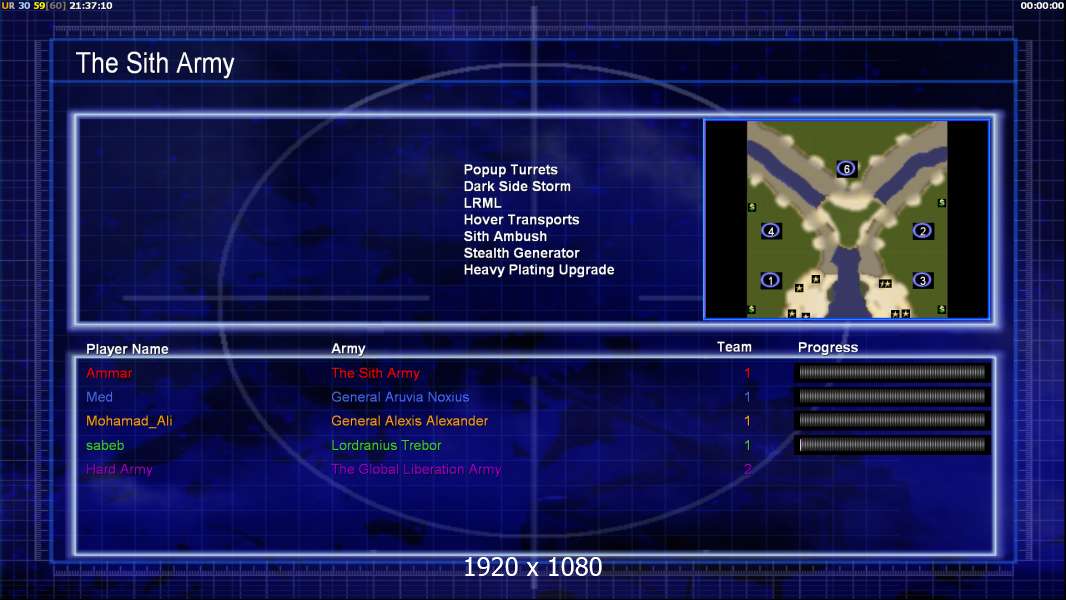Select player name Hard Army
The height and width of the screenshot is (600, 1066).
pos(119,470)
